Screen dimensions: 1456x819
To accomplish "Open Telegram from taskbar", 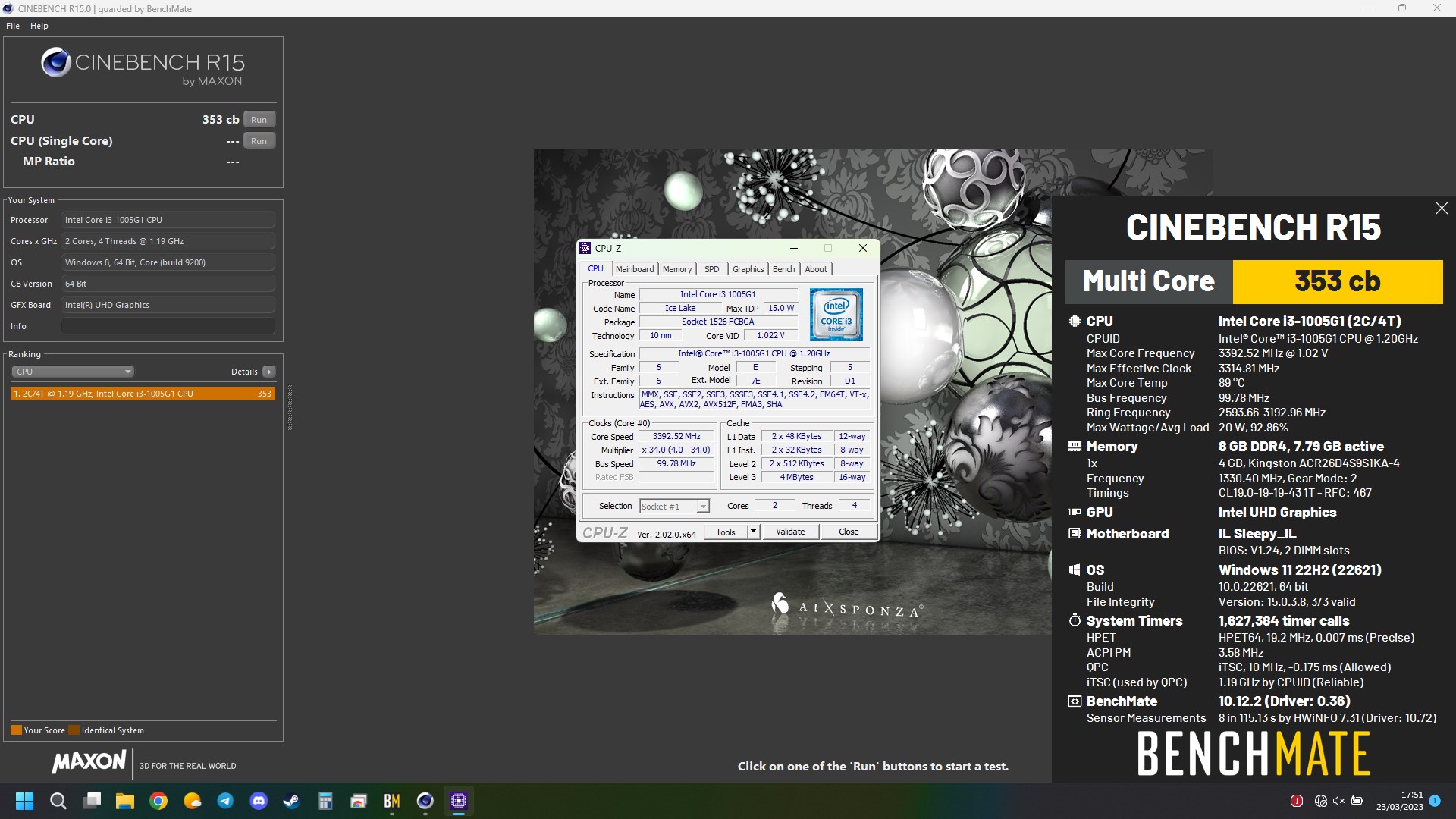I will click(x=225, y=801).
